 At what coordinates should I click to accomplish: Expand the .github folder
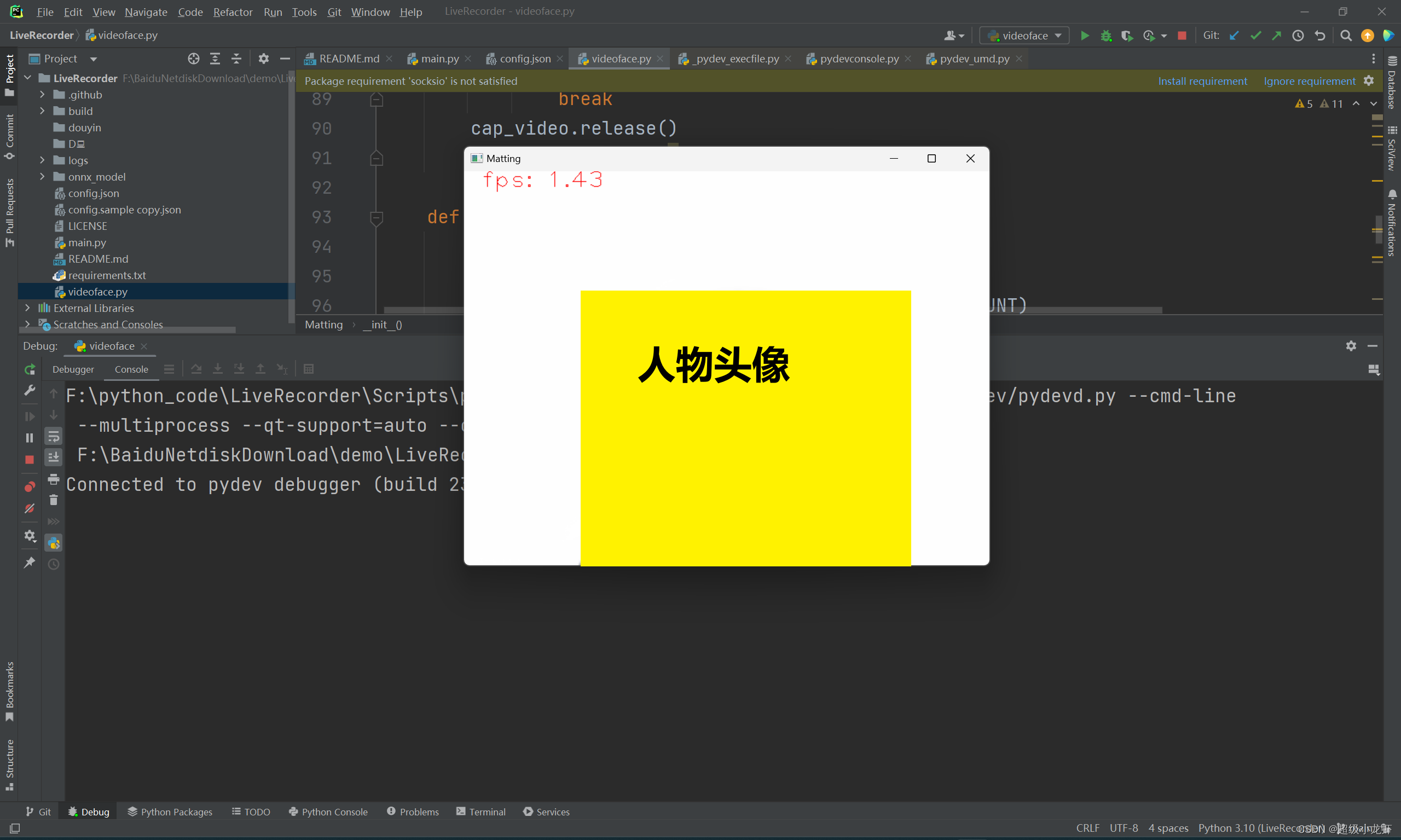tap(42, 95)
